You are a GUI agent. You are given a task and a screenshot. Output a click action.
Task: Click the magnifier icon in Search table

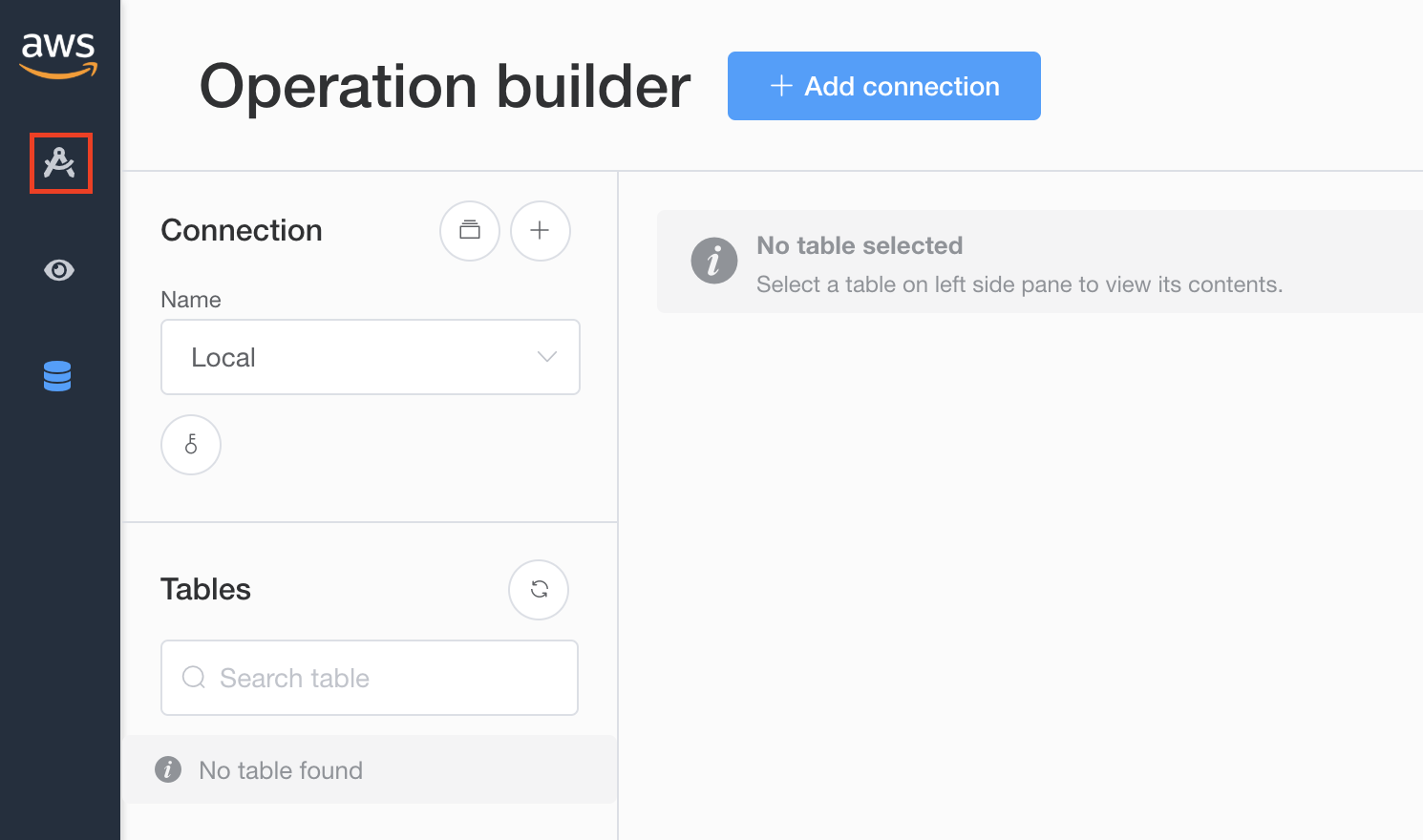194,678
